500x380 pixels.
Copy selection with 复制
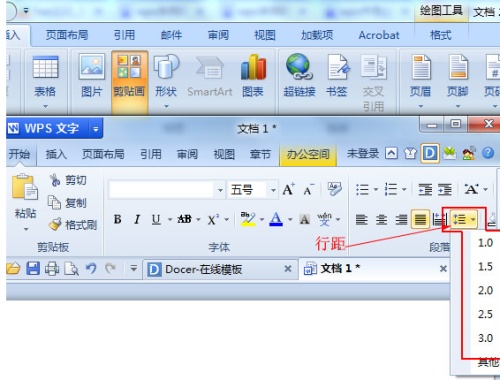click(x=67, y=203)
